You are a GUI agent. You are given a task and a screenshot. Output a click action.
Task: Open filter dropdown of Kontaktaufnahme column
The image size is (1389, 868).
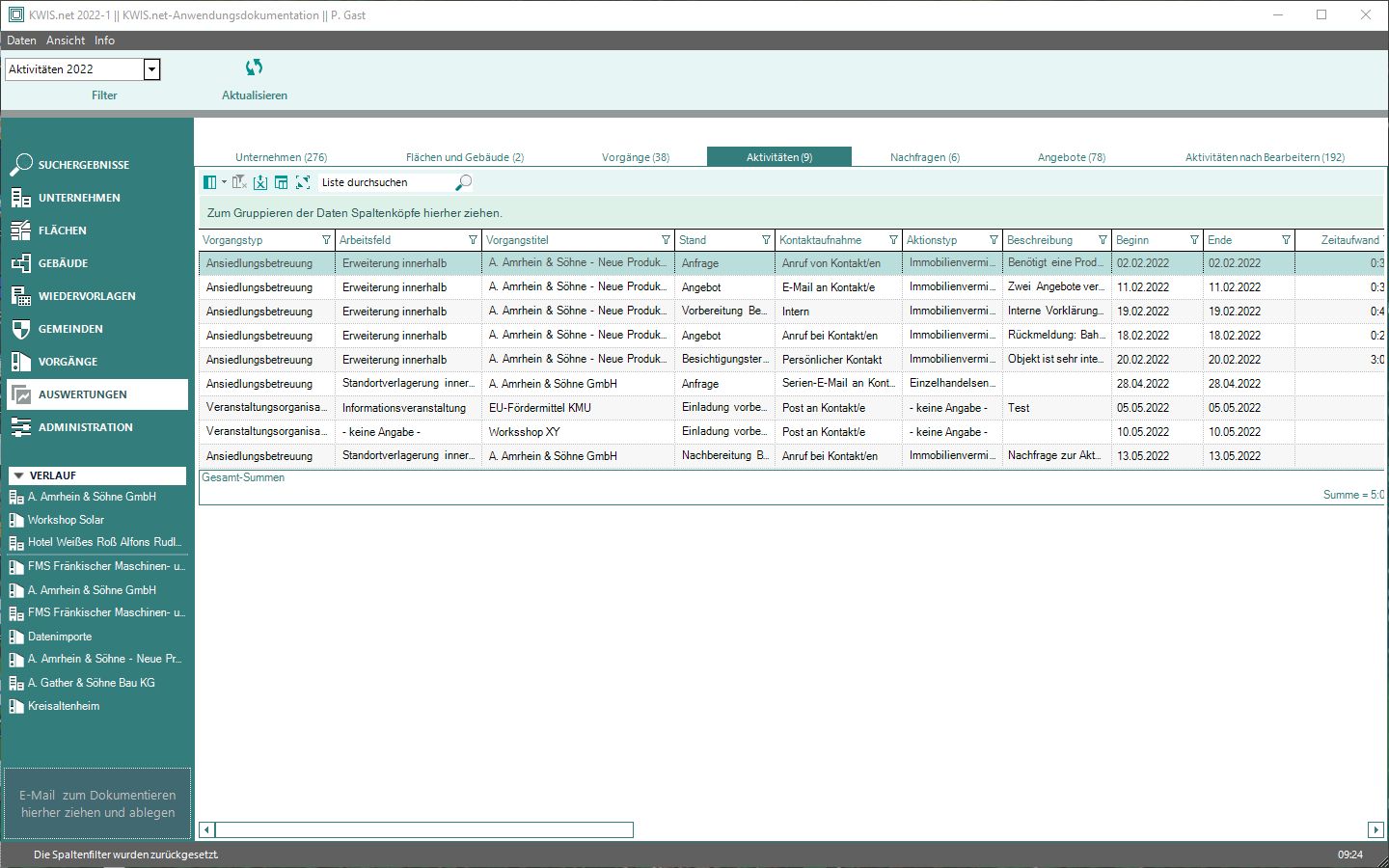[893, 240]
